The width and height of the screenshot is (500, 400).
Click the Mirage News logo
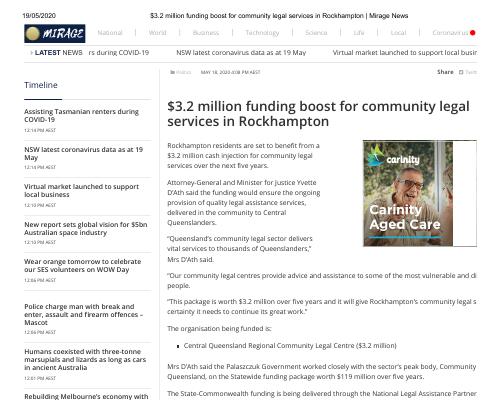[x=55, y=33]
